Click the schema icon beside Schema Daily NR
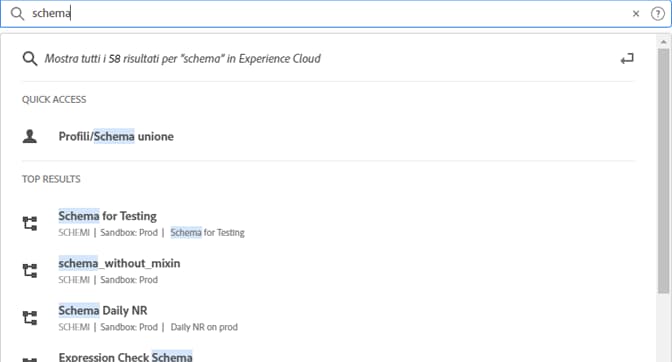 click(30, 318)
